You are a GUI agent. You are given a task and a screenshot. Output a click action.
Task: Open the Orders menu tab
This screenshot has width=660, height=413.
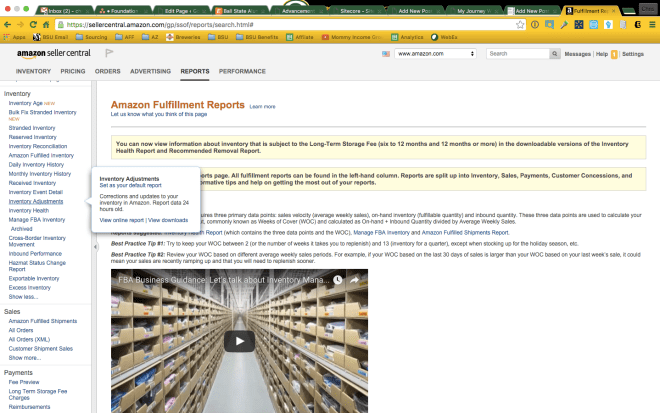pyautogui.click(x=107, y=72)
